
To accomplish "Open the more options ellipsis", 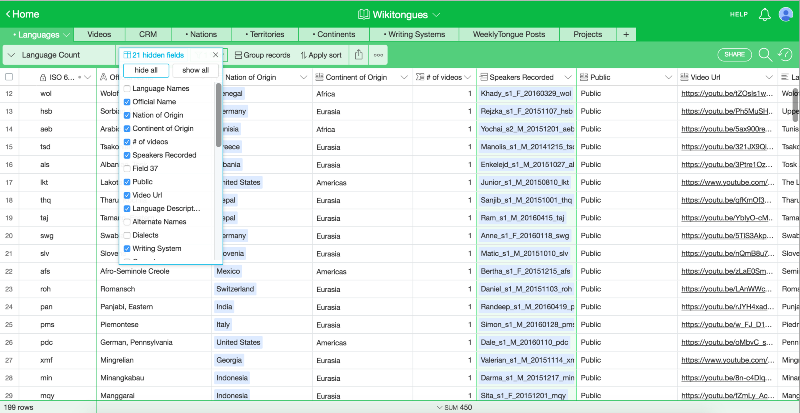I will [x=378, y=55].
